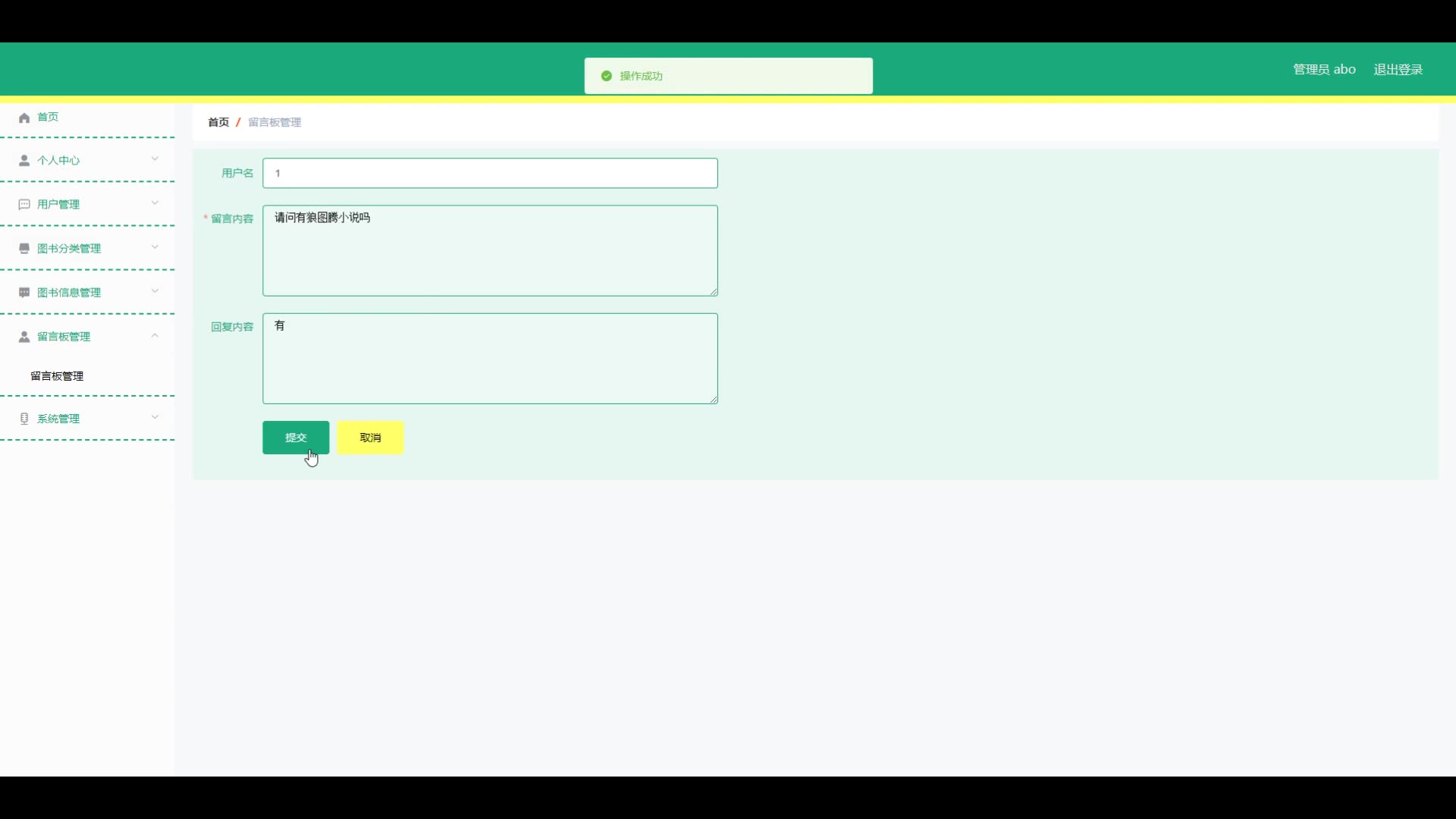This screenshot has width=1456, height=819.
Task: Open the 留言板管理 submenu item
Action: coord(57,376)
